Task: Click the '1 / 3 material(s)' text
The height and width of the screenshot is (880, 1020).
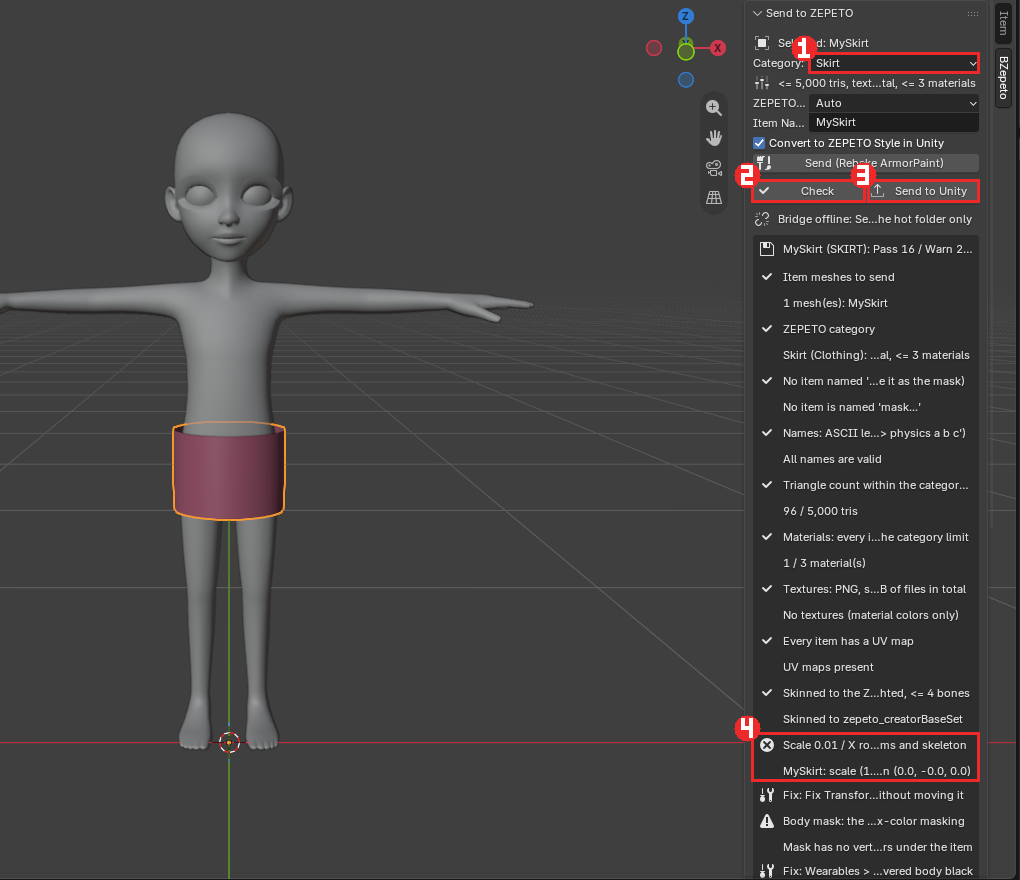Action: pos(824,563)
